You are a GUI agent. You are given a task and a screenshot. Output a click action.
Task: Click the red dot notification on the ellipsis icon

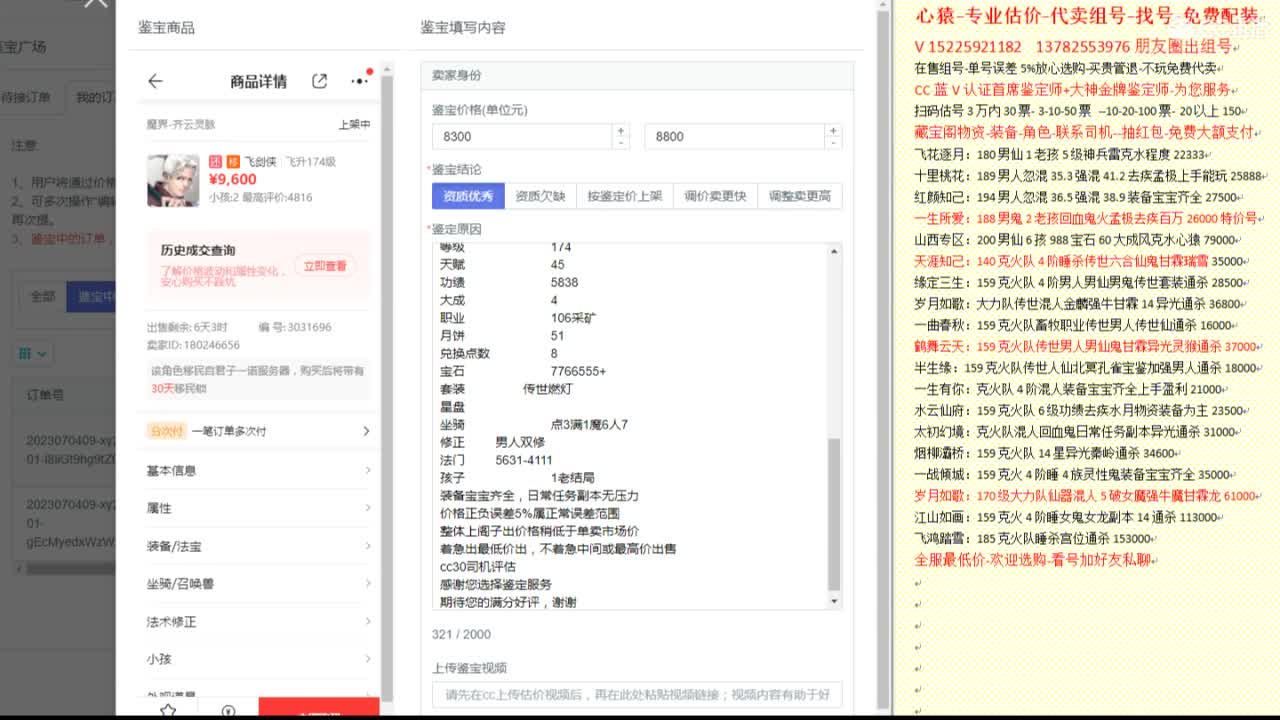click(369, 72)
